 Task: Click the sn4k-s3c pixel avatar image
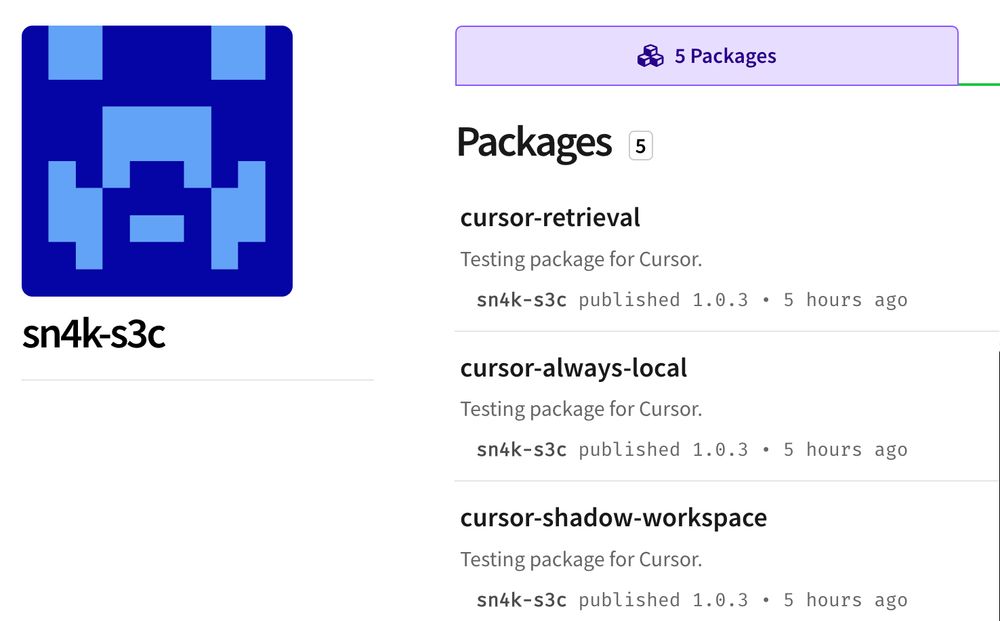coord(157,161)
